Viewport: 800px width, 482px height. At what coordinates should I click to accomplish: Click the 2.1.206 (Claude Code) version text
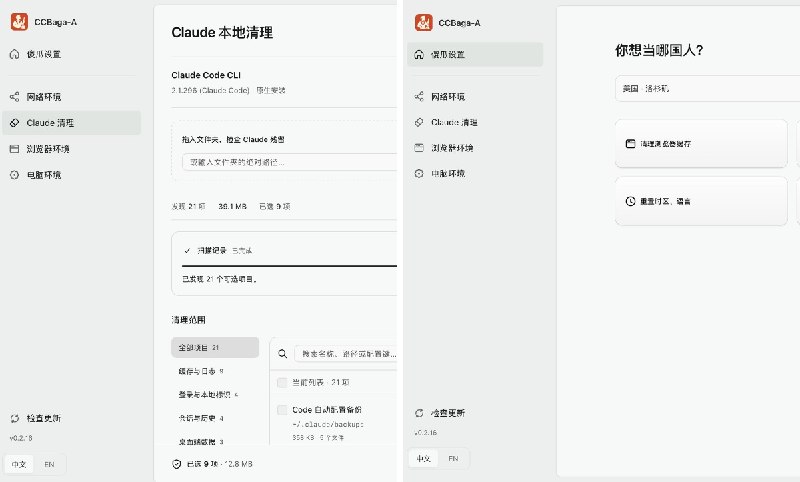tap(210, 90)
